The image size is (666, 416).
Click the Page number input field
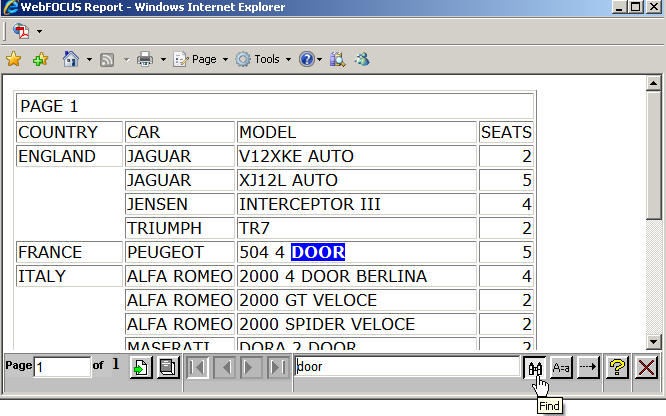coord(62,367)
